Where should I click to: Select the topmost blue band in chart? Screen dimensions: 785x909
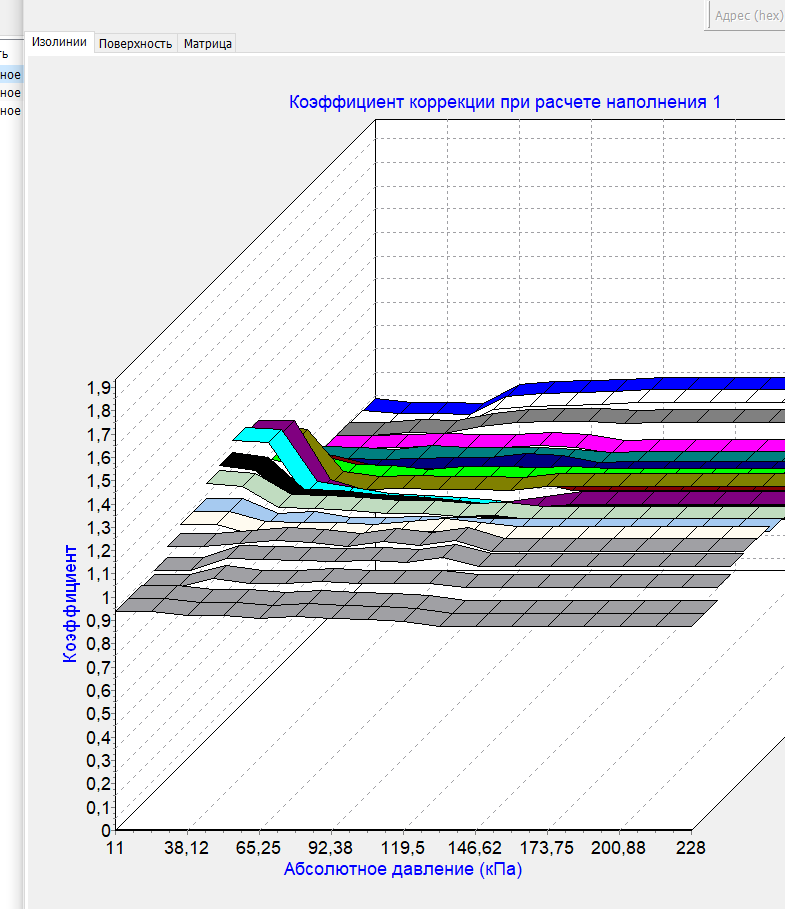click(650, 384)
